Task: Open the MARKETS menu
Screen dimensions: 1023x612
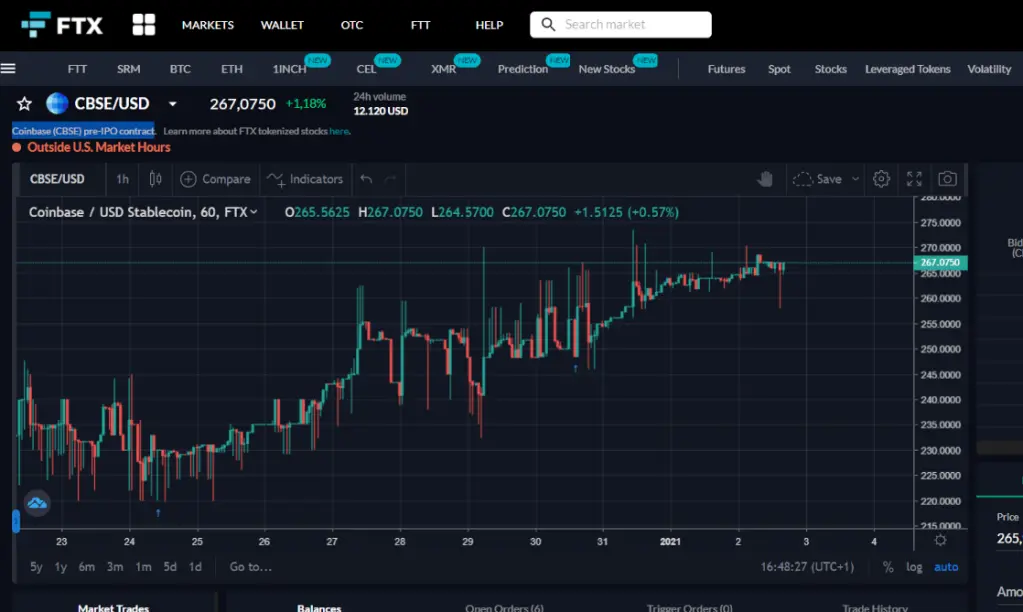Action: tap(207, 25)
